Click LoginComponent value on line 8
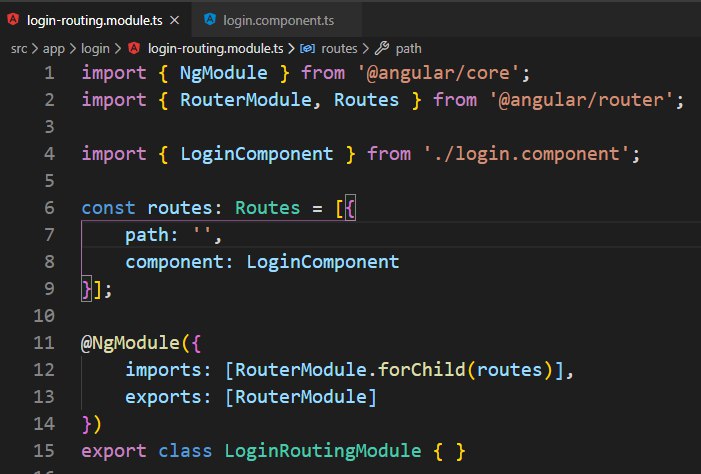Screen dimensions: 701x474 (322, 262)
